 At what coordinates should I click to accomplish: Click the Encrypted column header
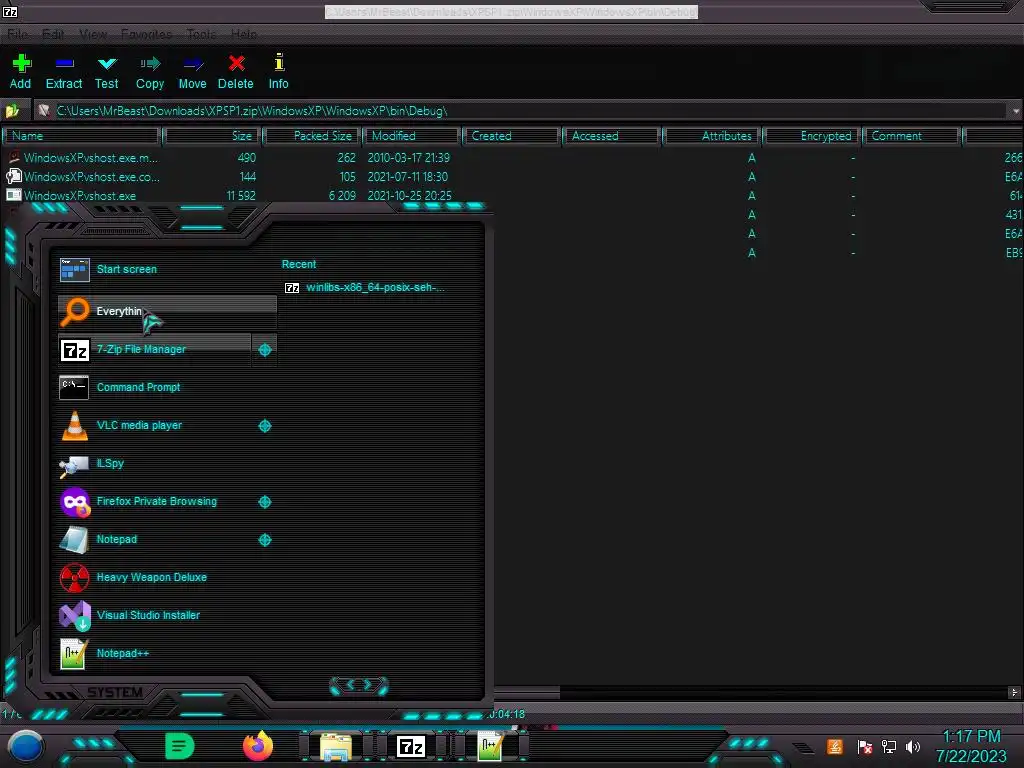[x=812, y=136]
